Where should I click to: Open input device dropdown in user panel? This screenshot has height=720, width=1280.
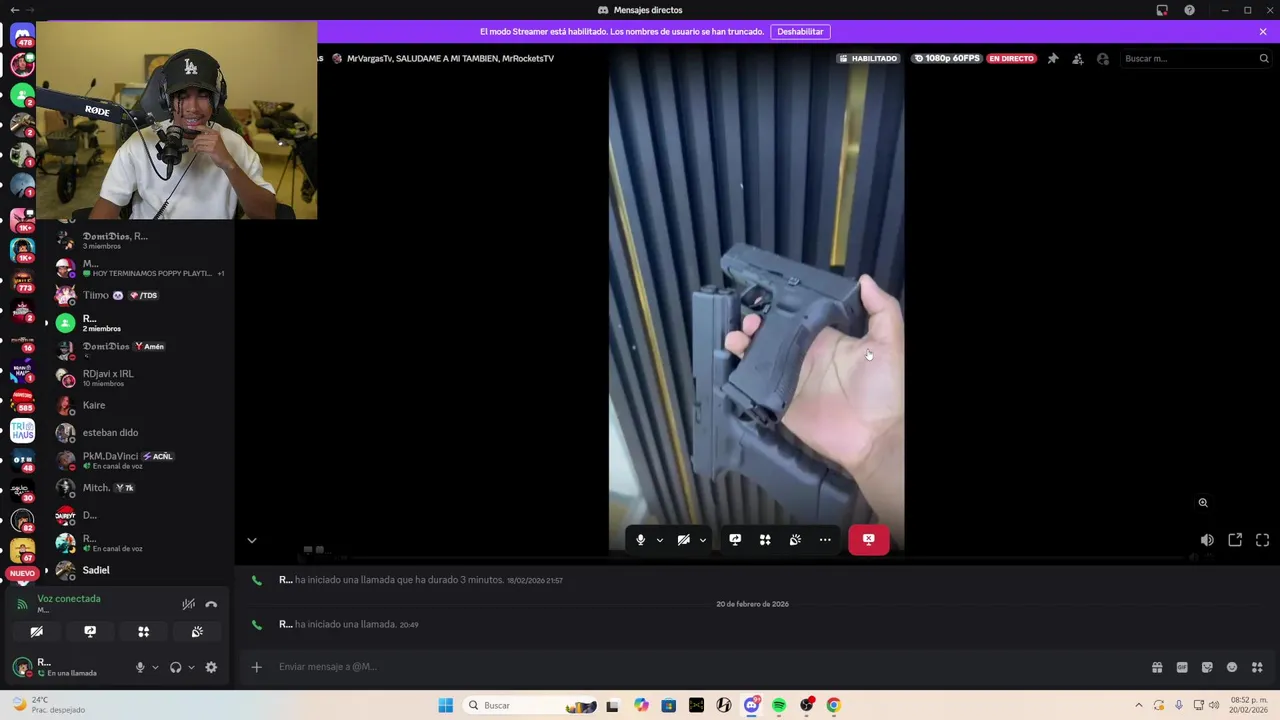pyautogui.click(x=155, y=668)
